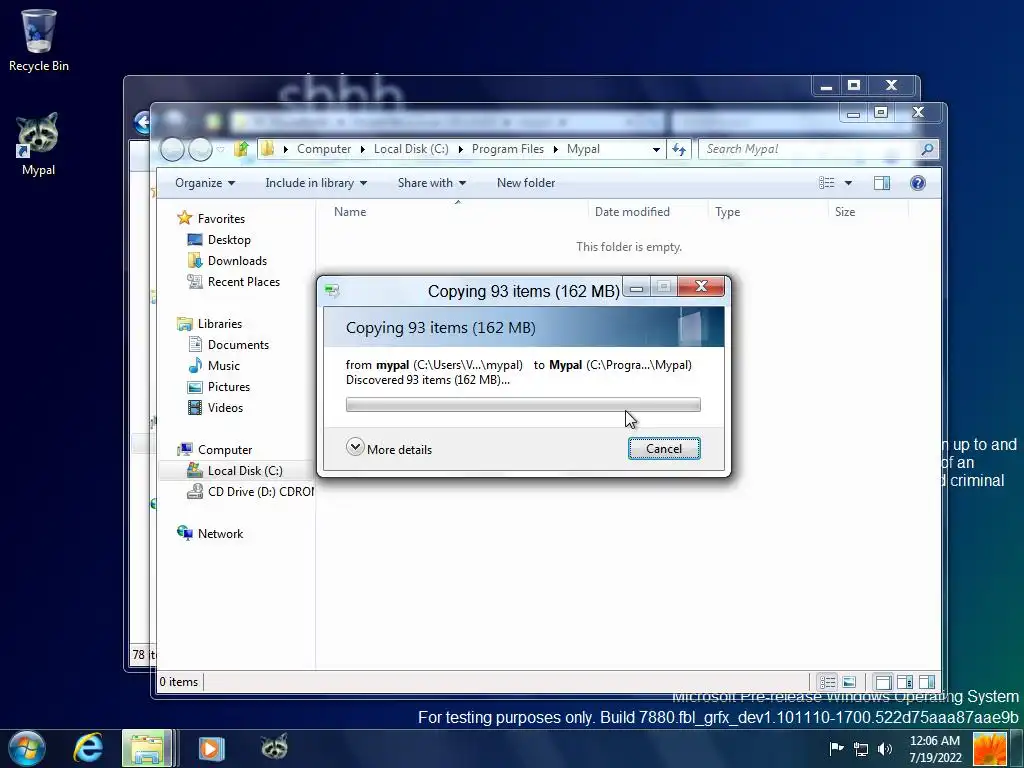Expand More details in copy dialog
The height and width of the screenshot is (768, 1024).
coord(389,449)
